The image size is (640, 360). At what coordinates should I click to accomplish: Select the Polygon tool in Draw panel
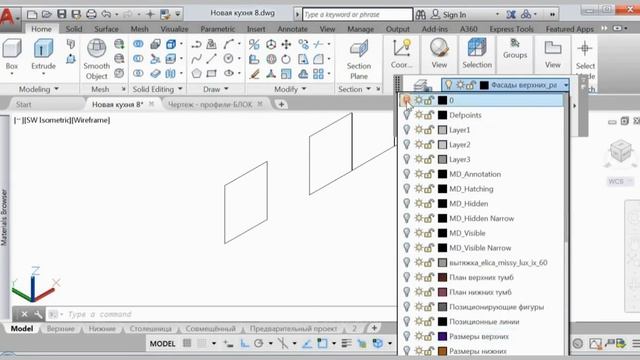coord(196,73)
